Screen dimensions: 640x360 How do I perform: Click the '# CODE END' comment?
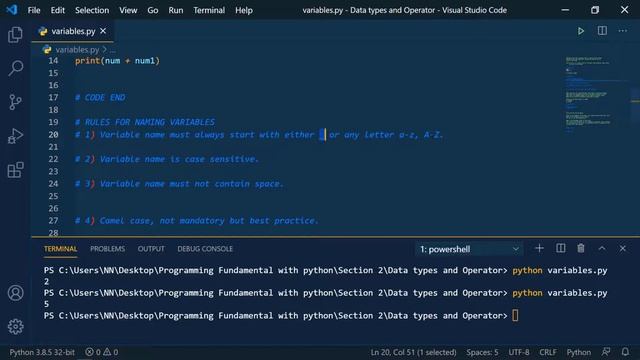tap(100, 98)
